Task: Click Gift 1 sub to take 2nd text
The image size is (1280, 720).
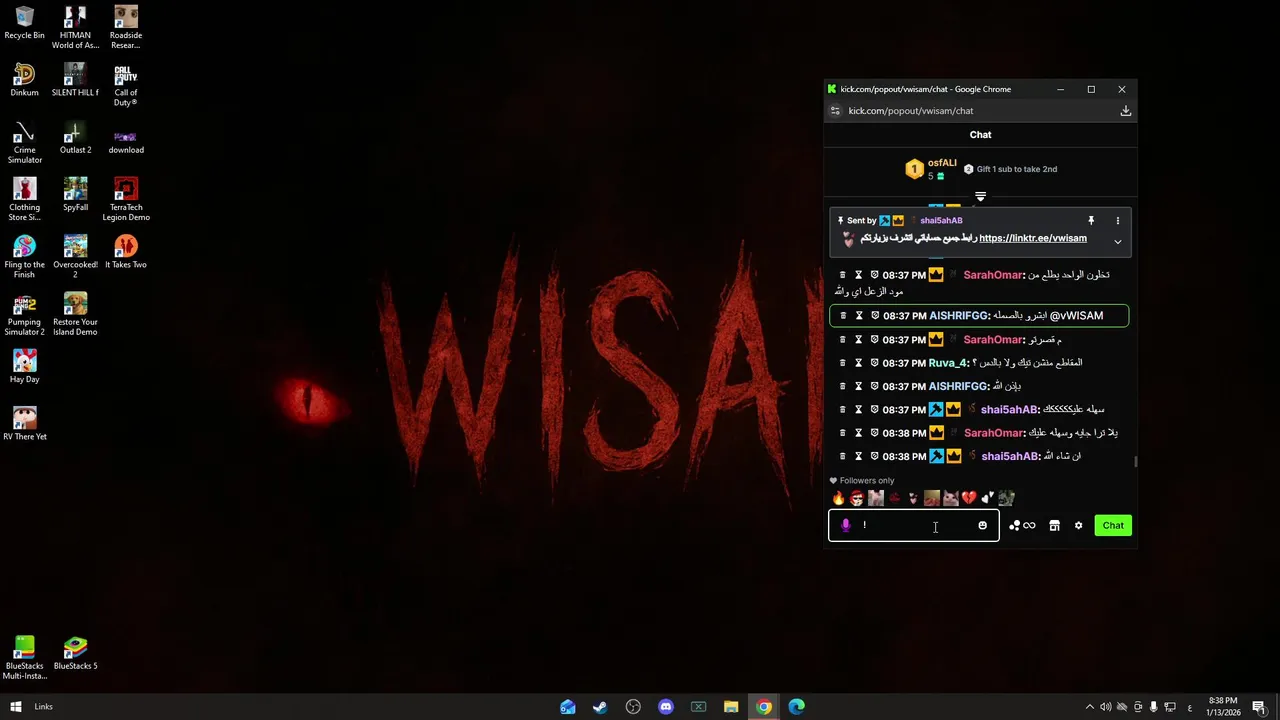Action: 1017,169
